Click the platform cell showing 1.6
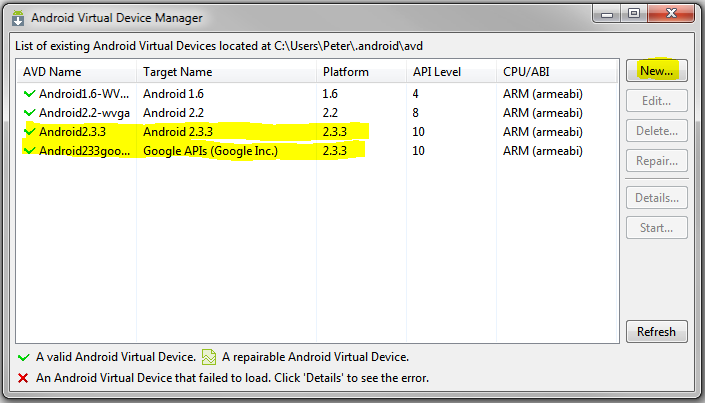The width and height of the screenshot is (705, 403). pyautogui.click(x=330, y=94)
